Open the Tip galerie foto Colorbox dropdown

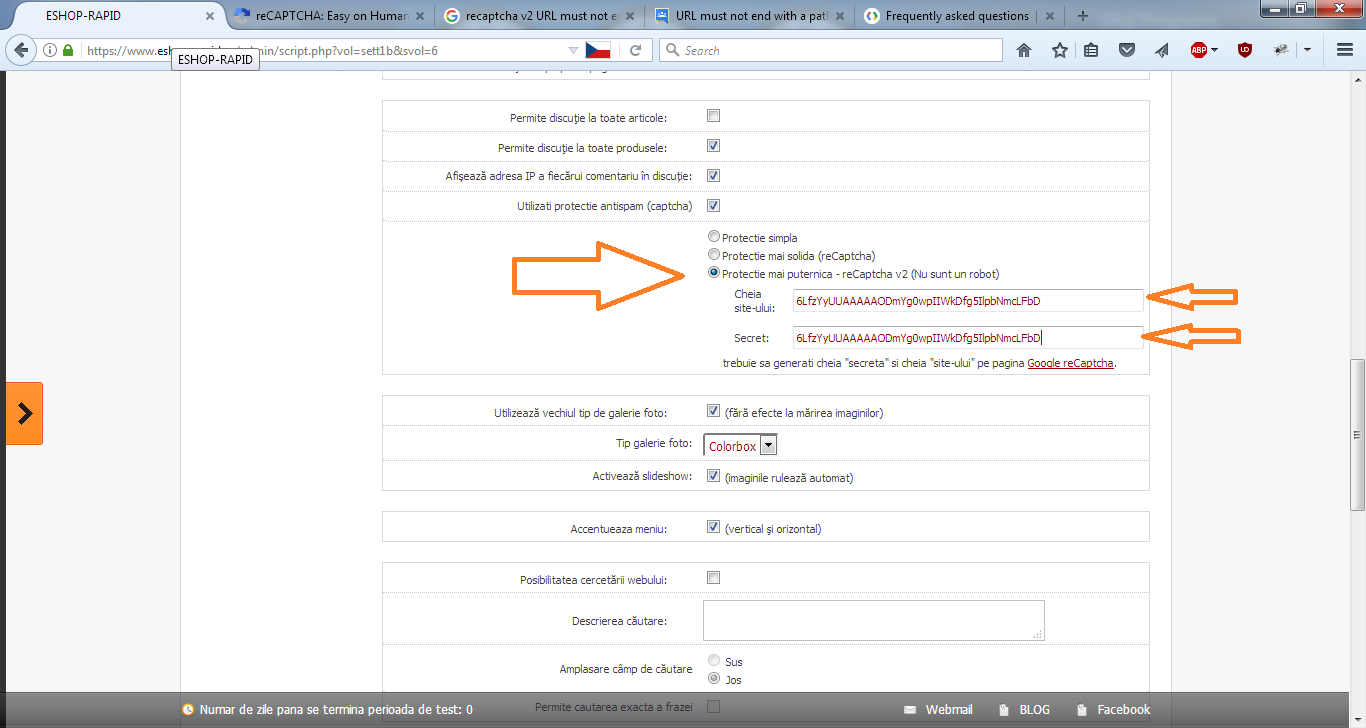click(x=740, y=446)
